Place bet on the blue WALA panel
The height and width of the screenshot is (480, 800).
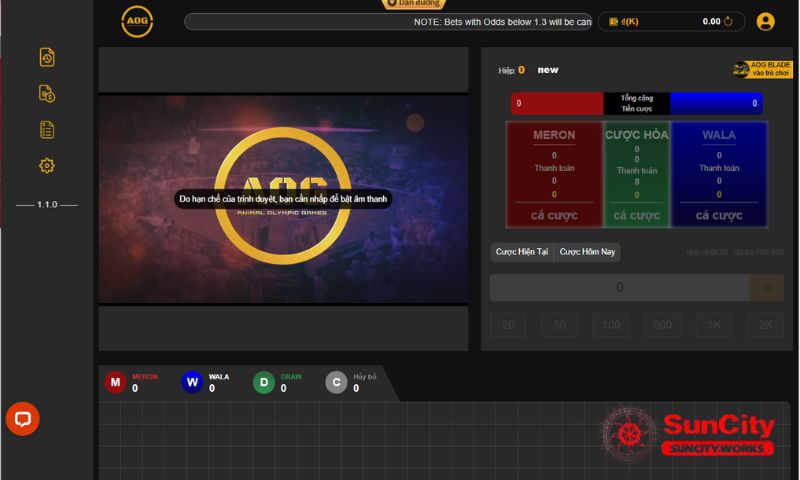pos(718,215)
